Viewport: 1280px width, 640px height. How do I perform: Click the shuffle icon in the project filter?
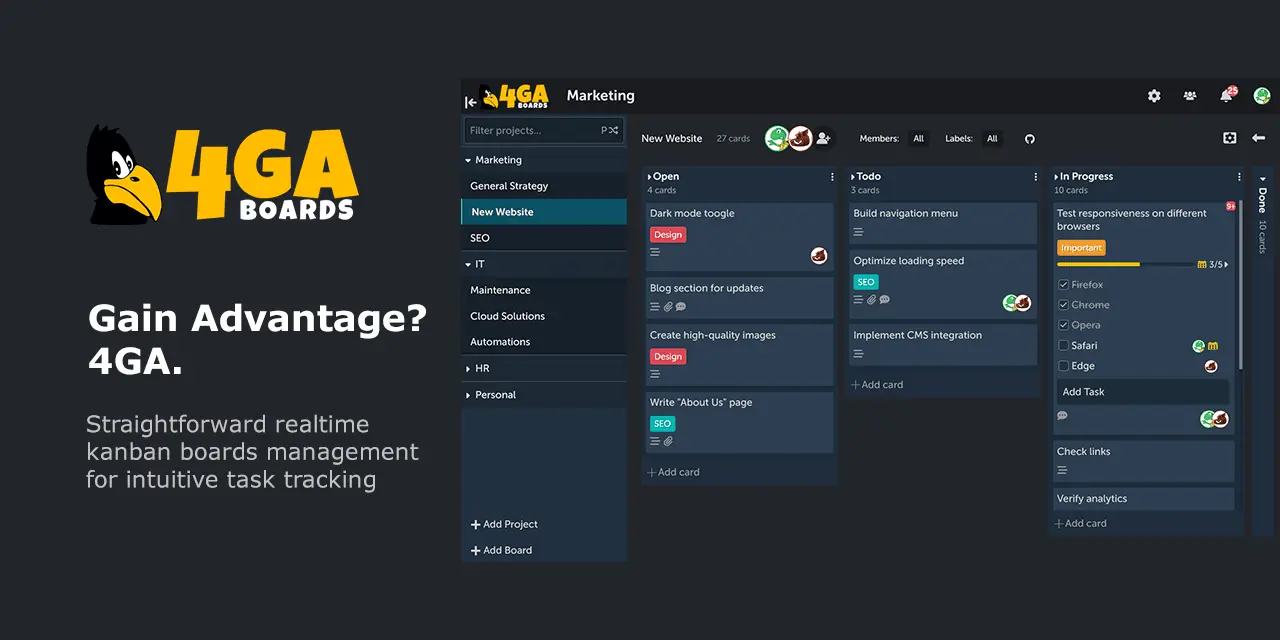coord(615,130)
